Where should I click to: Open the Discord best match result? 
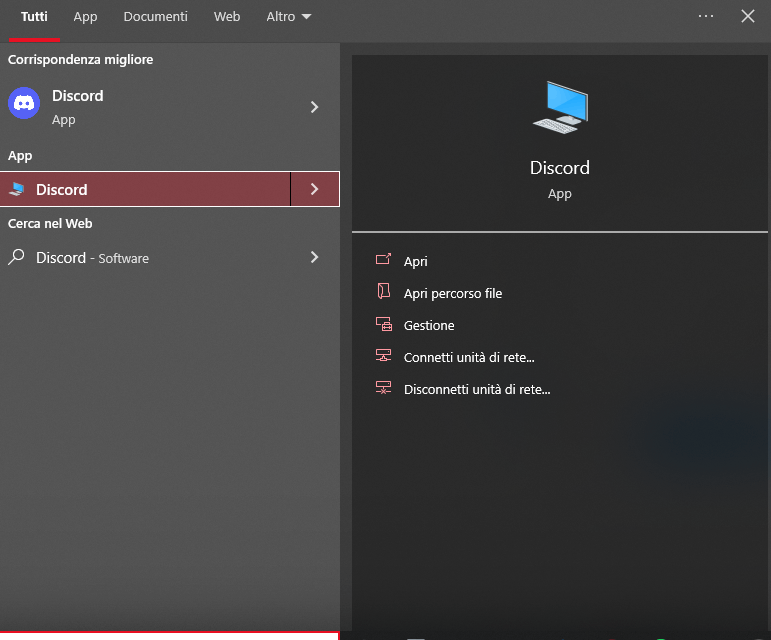(x=145, y=107)
